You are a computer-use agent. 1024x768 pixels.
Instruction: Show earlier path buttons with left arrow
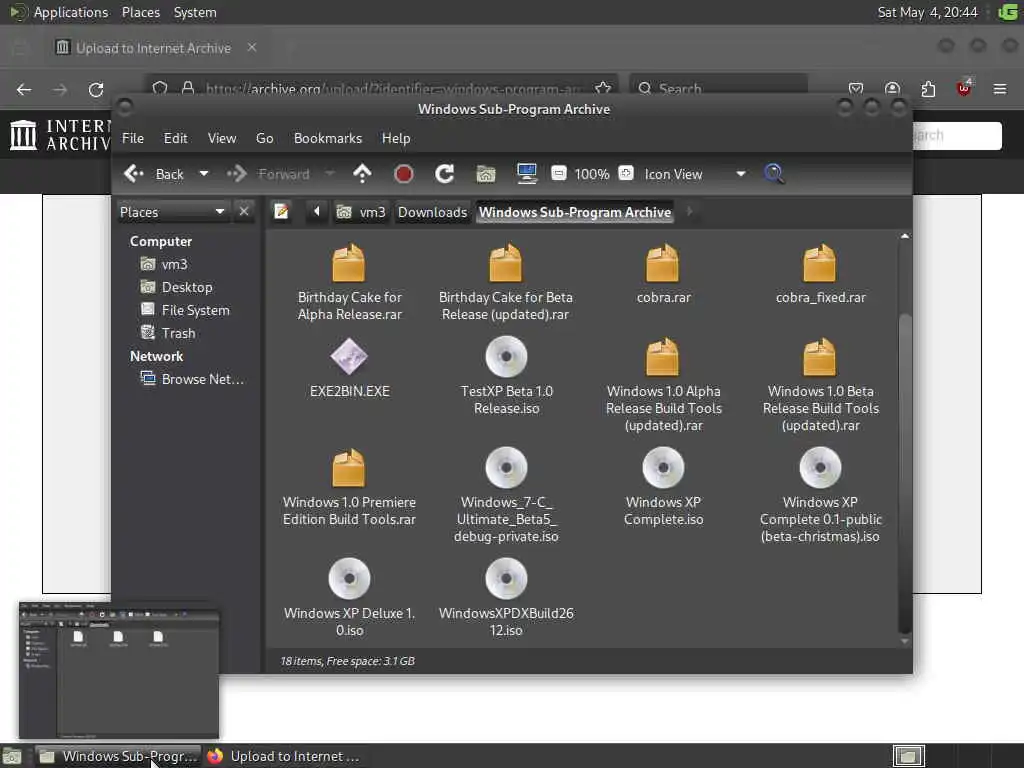pos(317,212)
